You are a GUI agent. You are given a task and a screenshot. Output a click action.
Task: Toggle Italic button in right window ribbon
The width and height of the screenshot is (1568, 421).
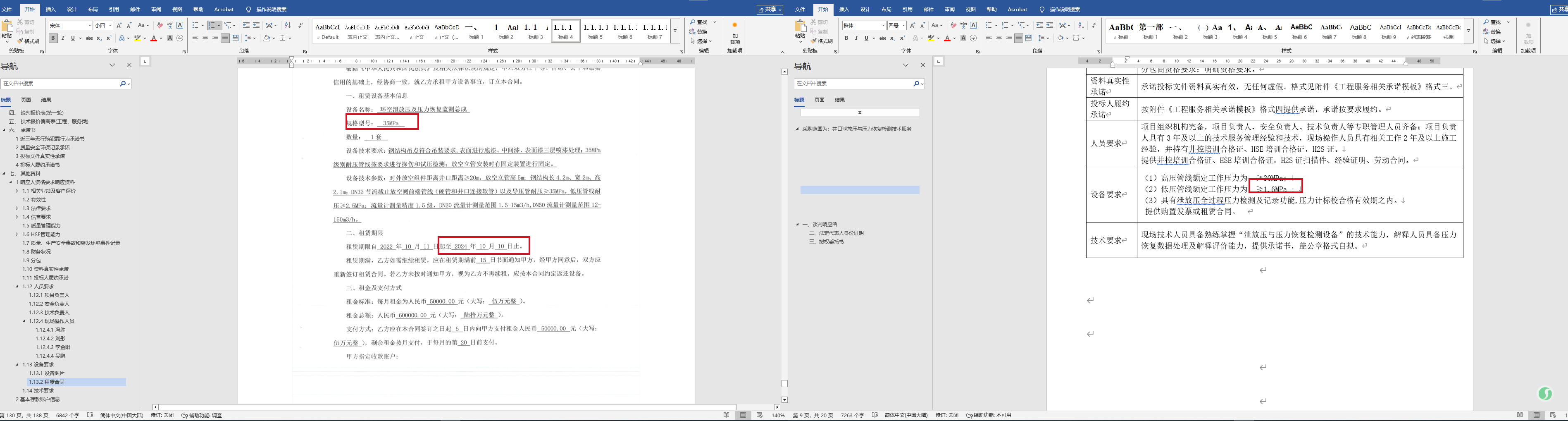[856, 38]
